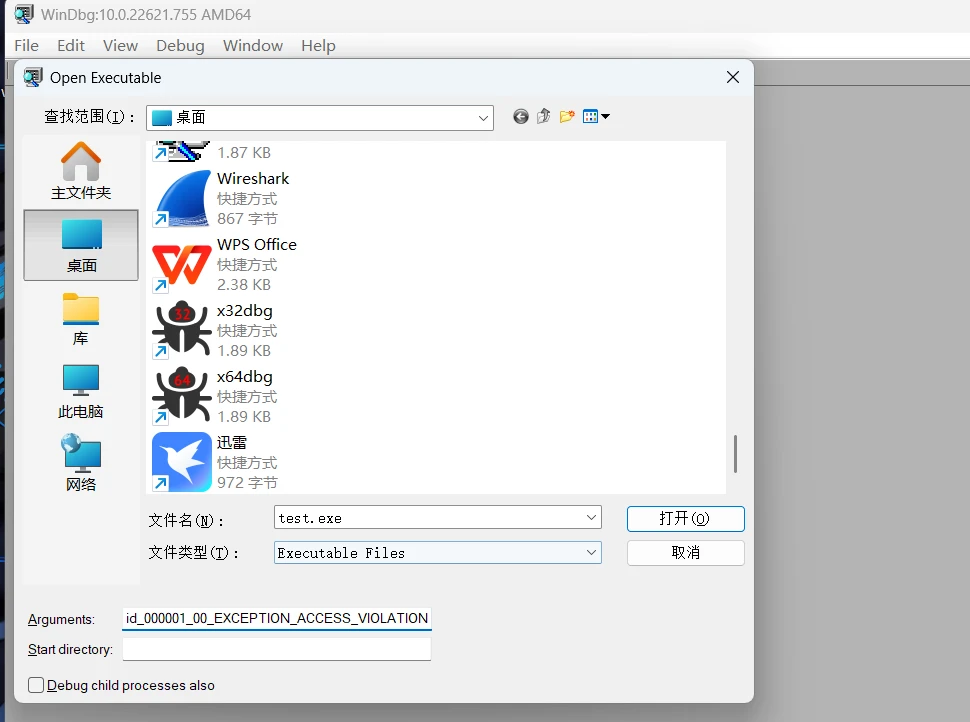The width and height of the screenshot is (970, 722).
Task: Select the x32dbg shortcut icon
Action: (x=181, y=330)
